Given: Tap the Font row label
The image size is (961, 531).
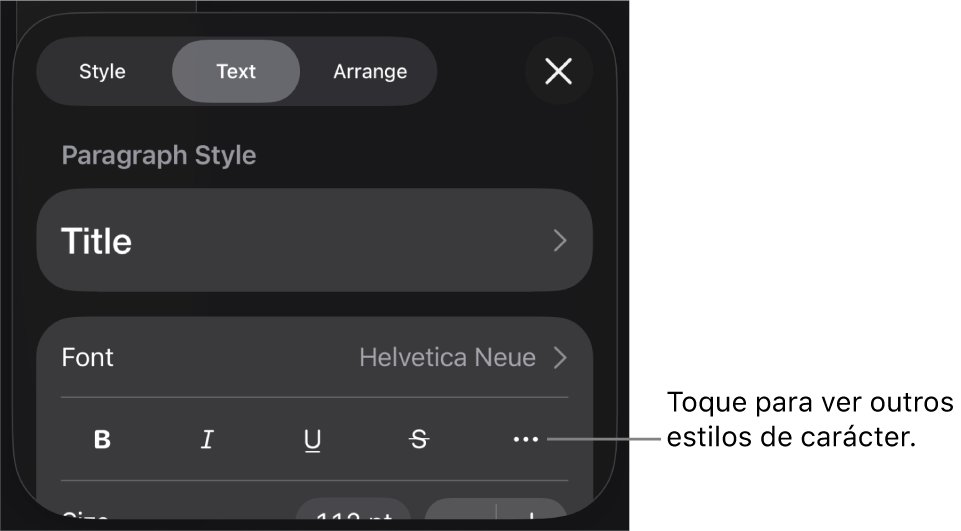Looking at the screenshot, I should coord(88,357).
